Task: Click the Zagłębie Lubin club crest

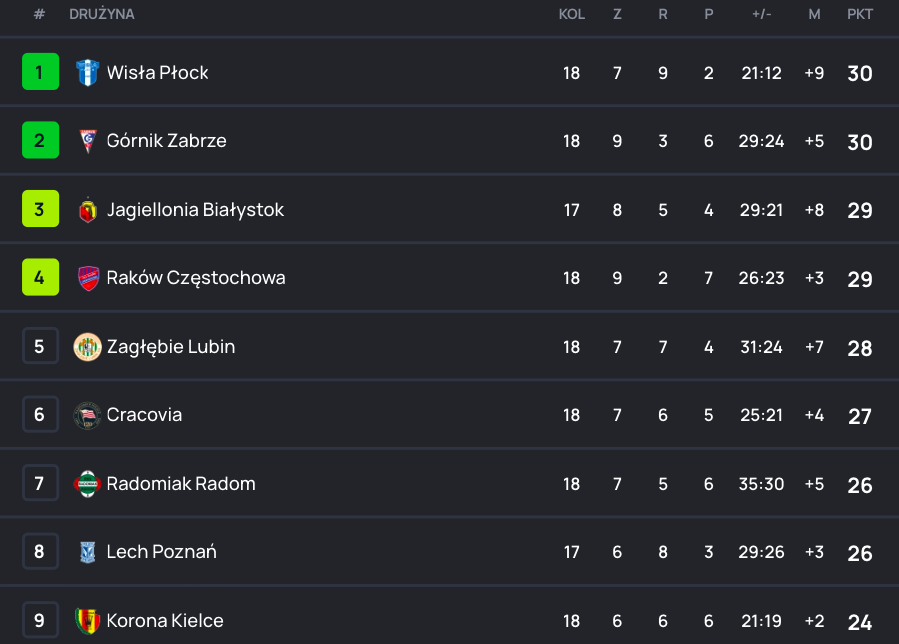Action: coord(88,347)
